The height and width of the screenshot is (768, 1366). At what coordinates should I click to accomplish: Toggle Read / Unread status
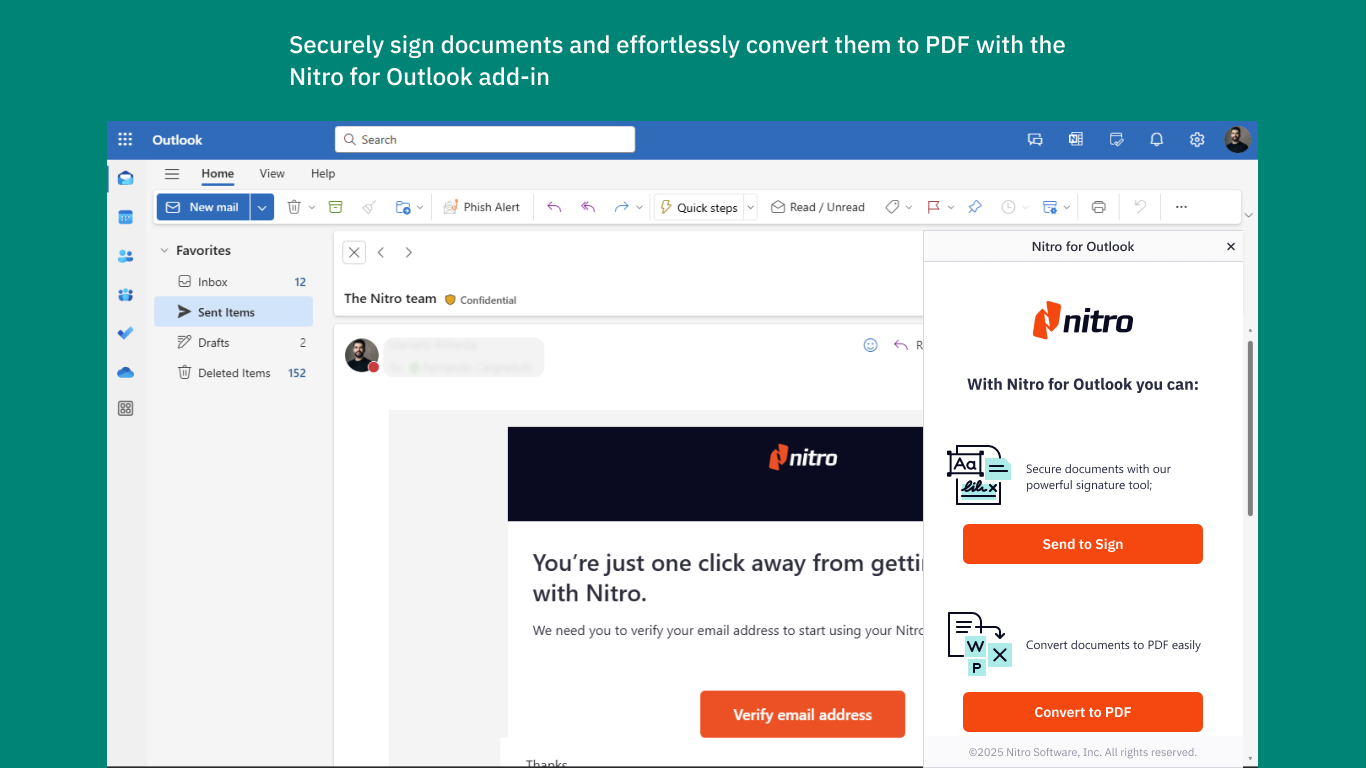click(818, 207)
